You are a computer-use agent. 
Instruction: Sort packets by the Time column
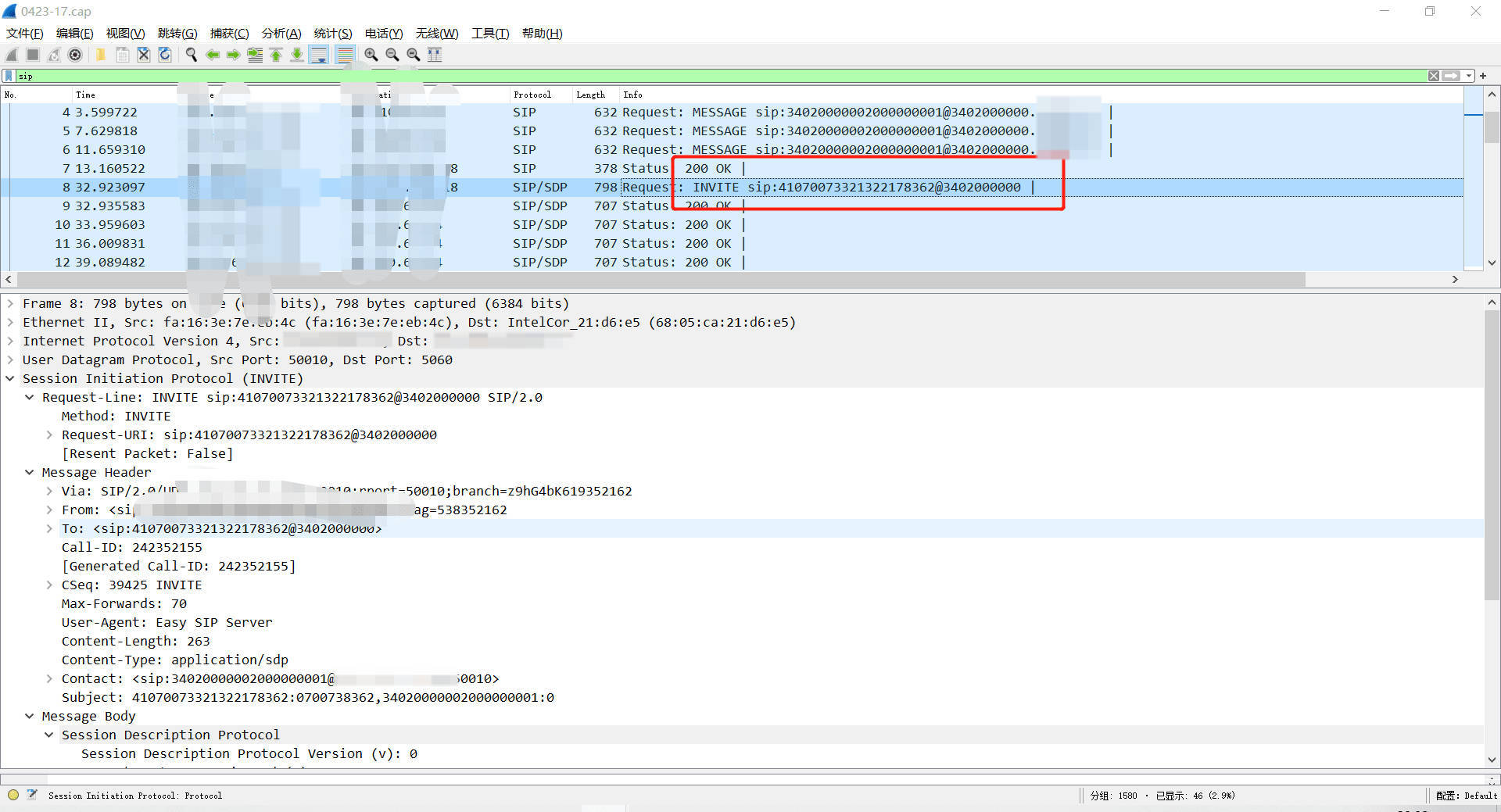coord(125,95)
